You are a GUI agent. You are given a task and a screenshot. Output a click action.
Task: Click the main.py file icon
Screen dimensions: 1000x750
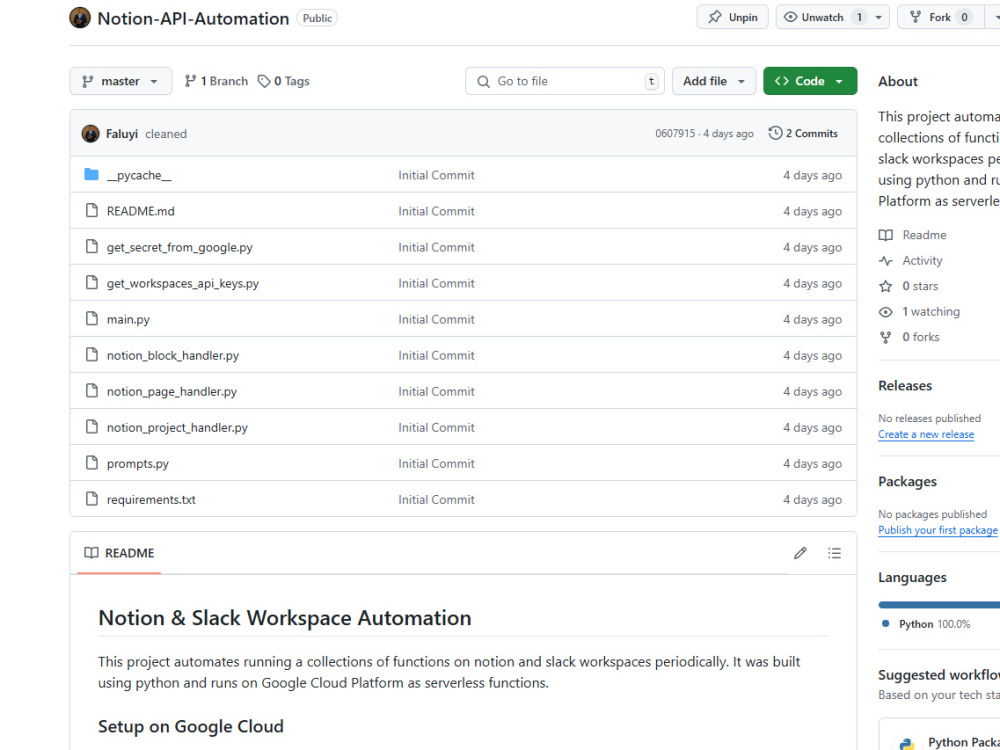click(x=92, y=318)
